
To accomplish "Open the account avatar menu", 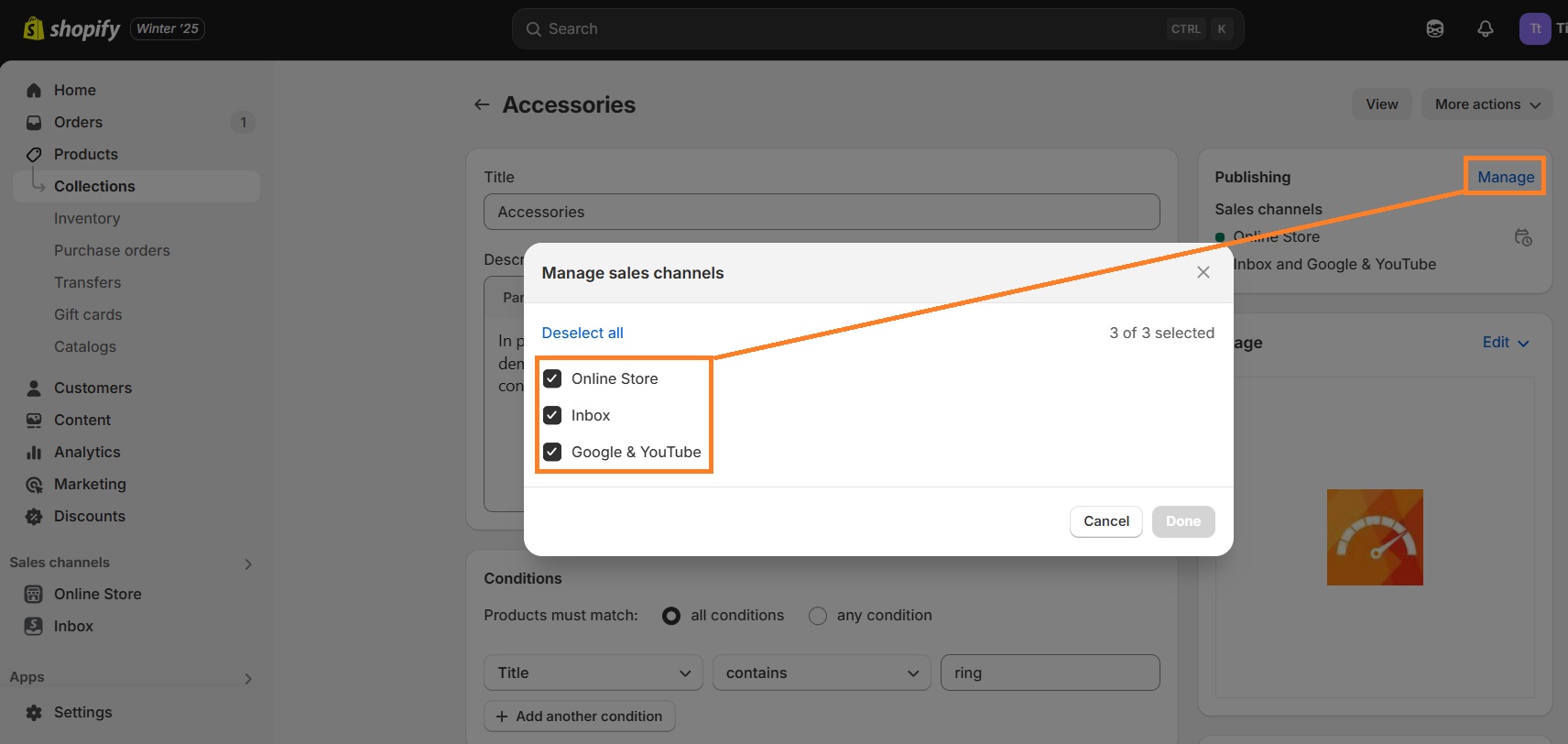I will click(x=1535, y=28).
